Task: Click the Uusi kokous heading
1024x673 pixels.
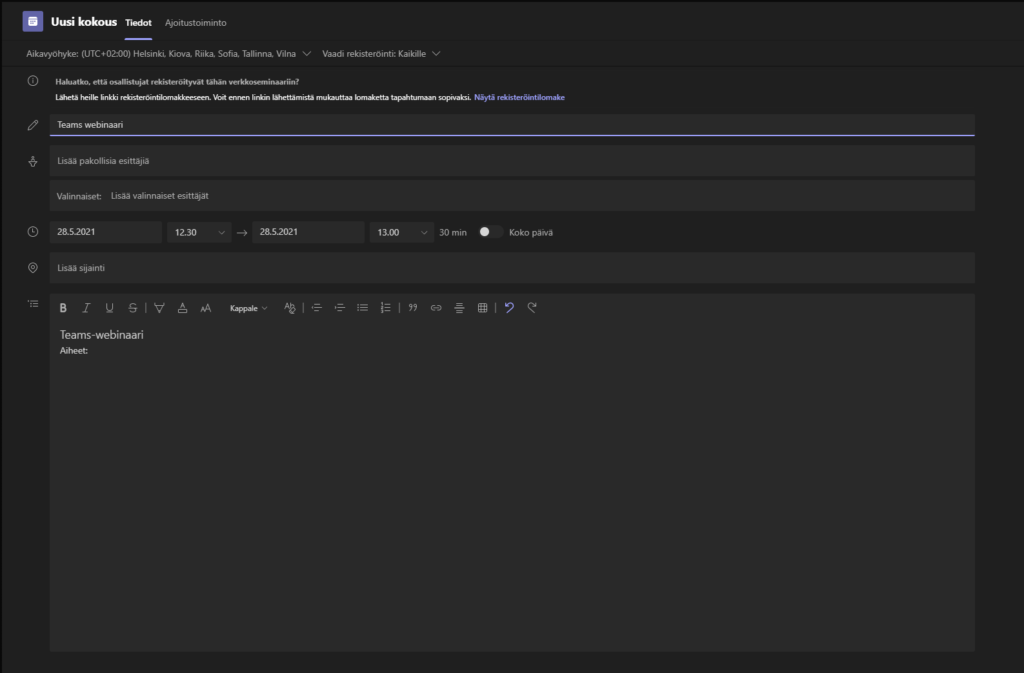Action: tap(84, 22)
